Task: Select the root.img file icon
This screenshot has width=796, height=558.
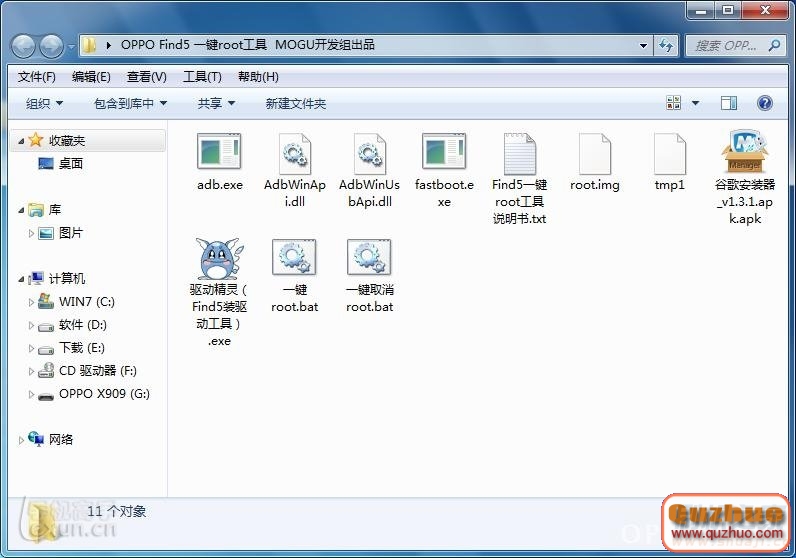Action: pos(594,153)
